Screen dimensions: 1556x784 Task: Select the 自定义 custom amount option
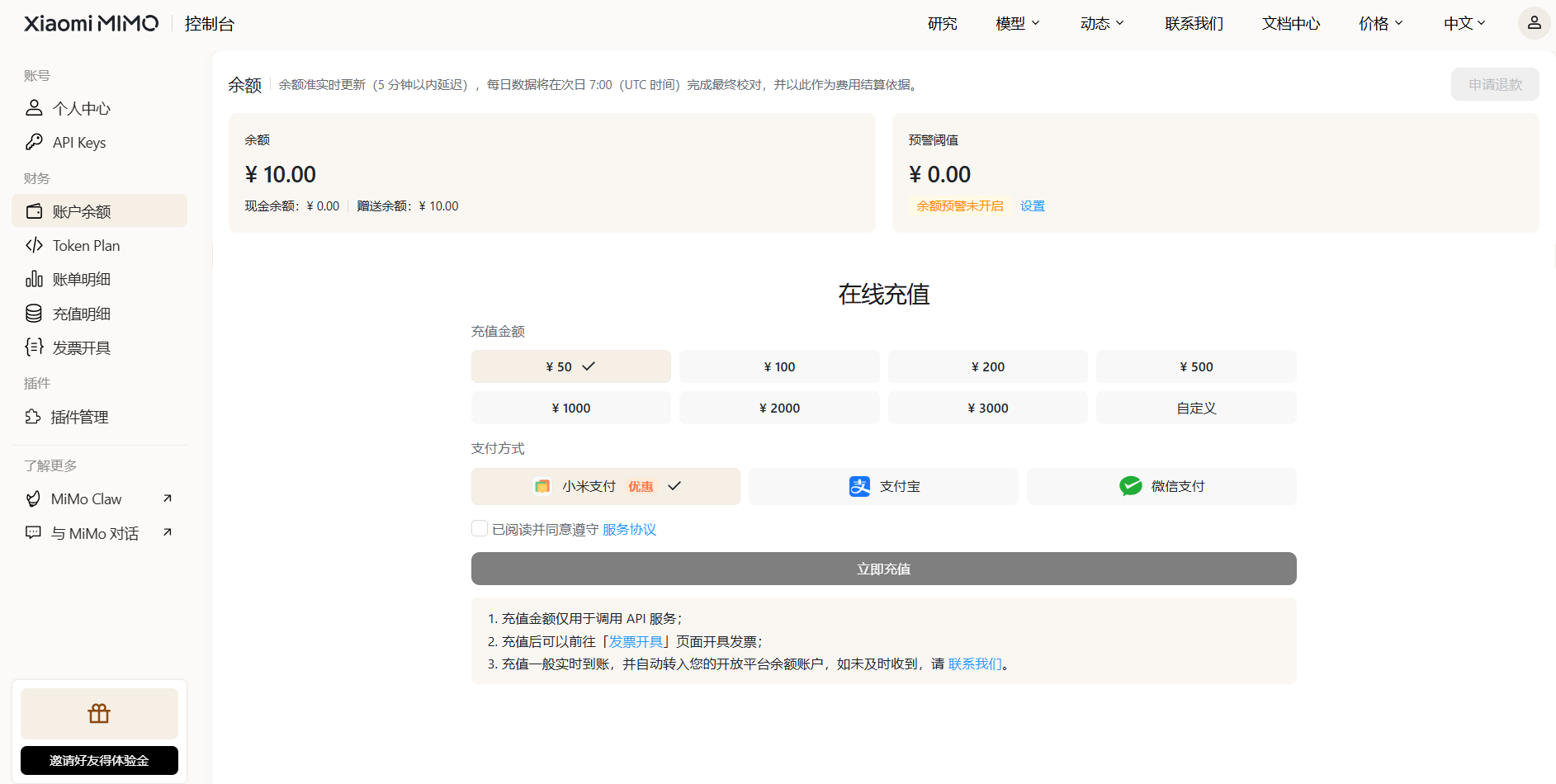[x=1196, y=408]
